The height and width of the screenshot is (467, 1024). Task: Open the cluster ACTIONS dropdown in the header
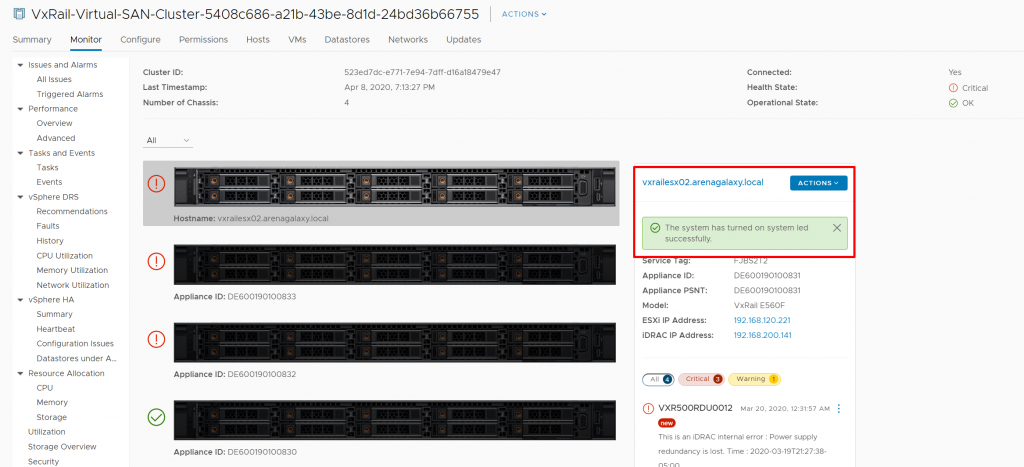pos(524,14)
